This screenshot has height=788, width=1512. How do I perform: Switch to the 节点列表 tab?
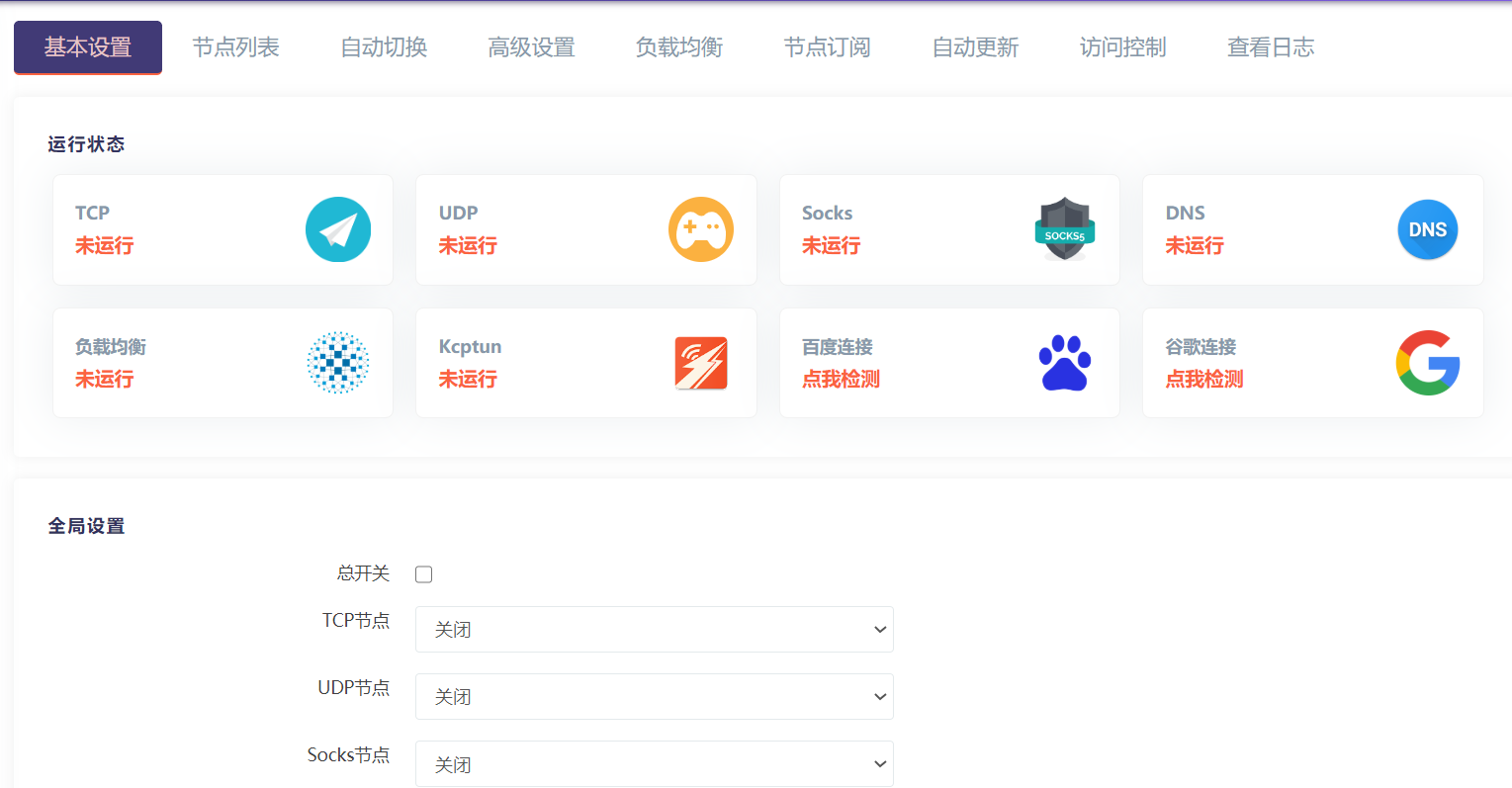(235, 46)
